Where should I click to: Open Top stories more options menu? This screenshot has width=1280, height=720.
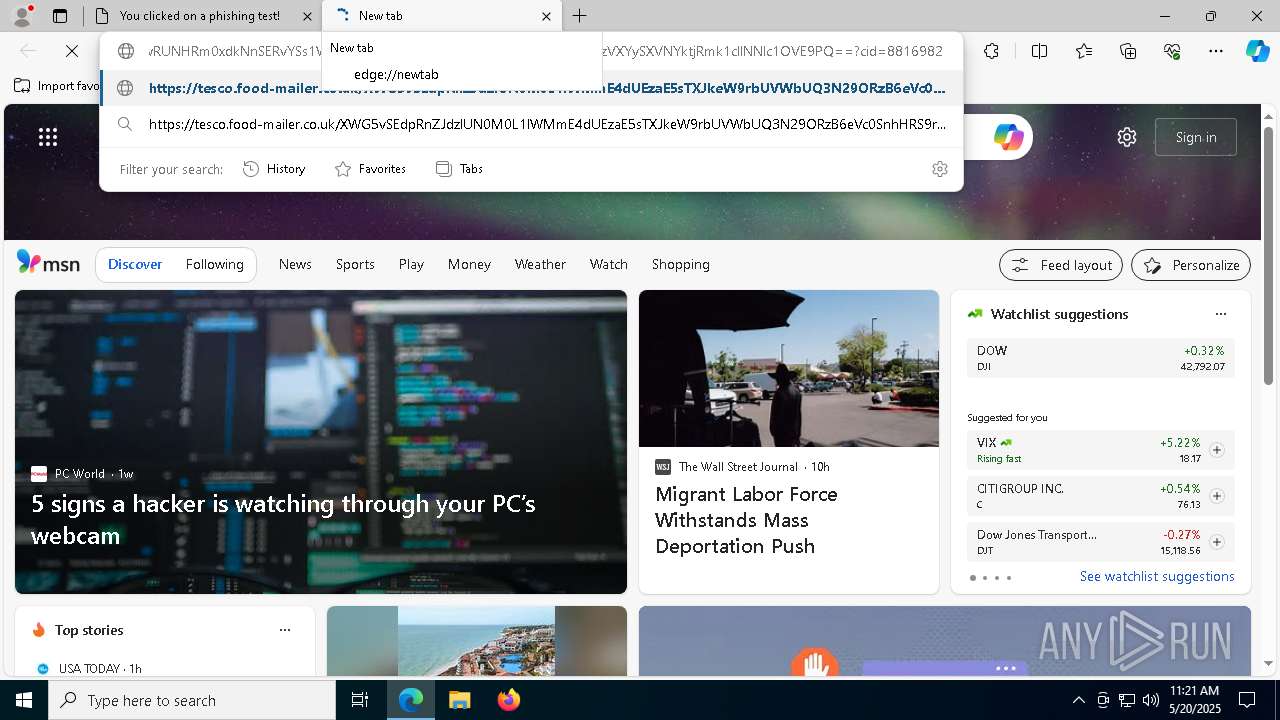pyautogui.click(x=285, y=630)
